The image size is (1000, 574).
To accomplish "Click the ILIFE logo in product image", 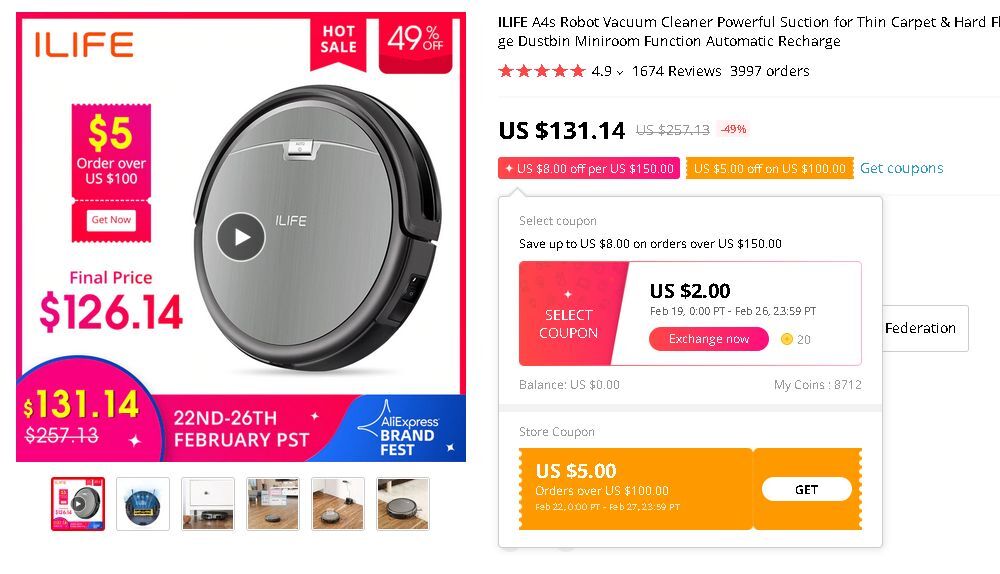I will click(x=84, y=44).
